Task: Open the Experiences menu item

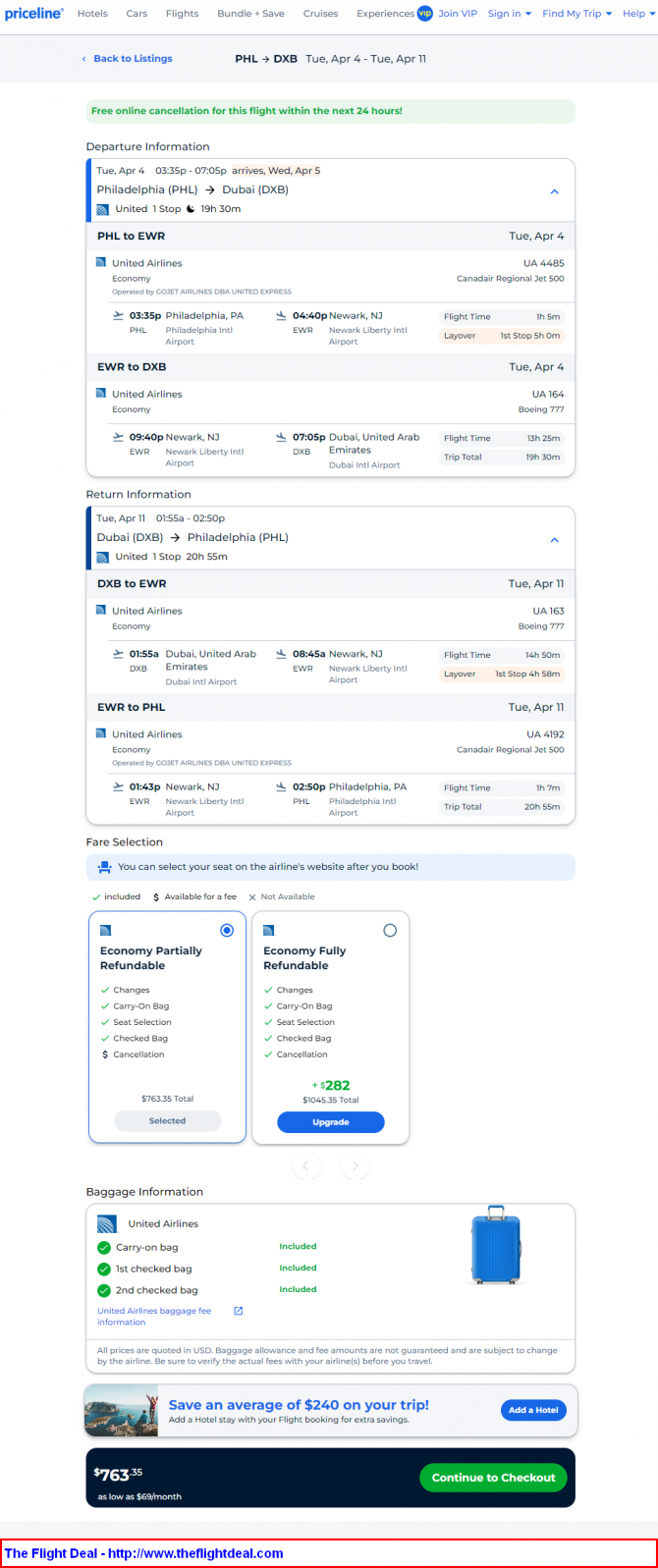Action: pyautogui.click(x=385, y=14)
